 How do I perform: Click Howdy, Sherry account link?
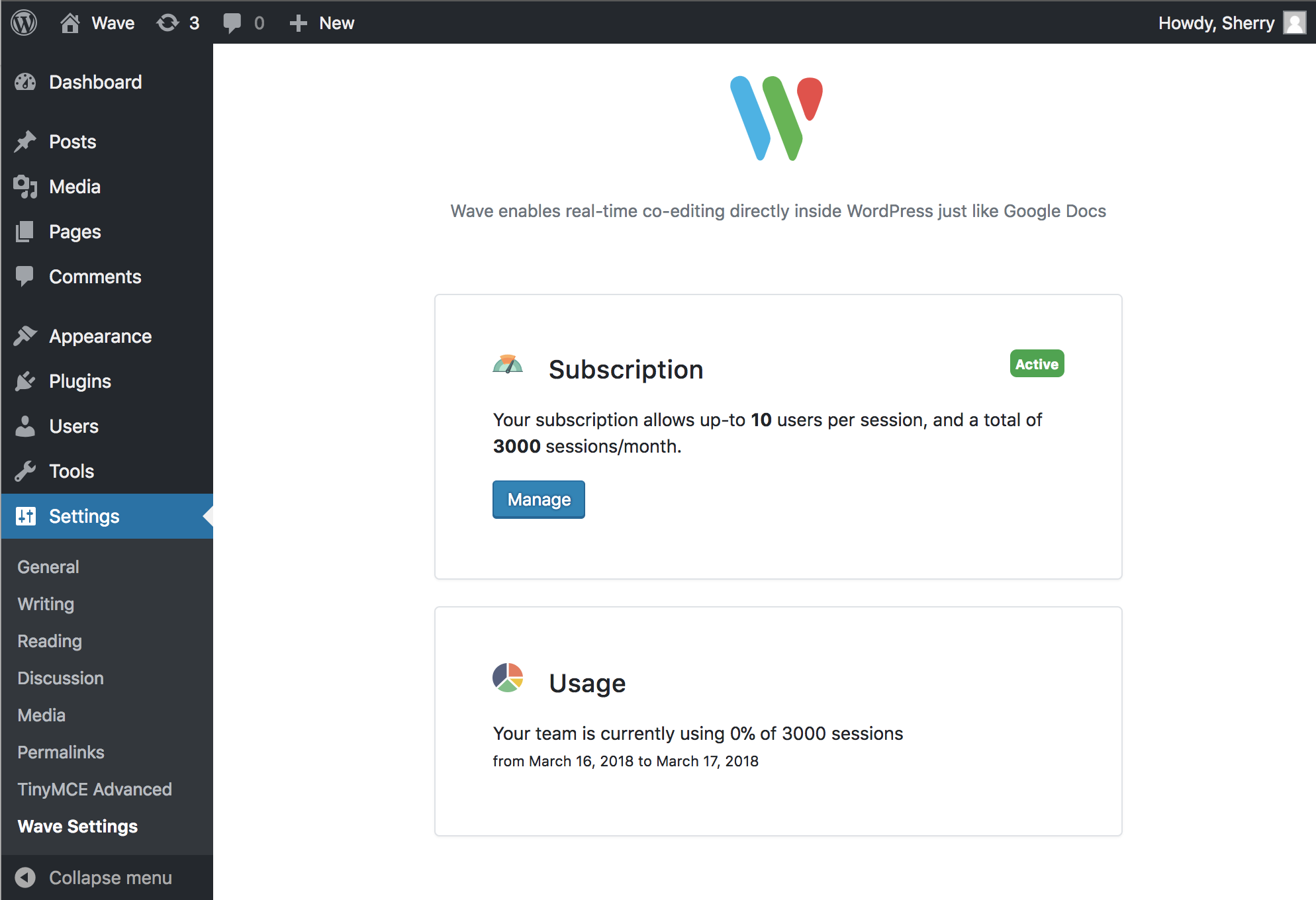coord(1217,23)
